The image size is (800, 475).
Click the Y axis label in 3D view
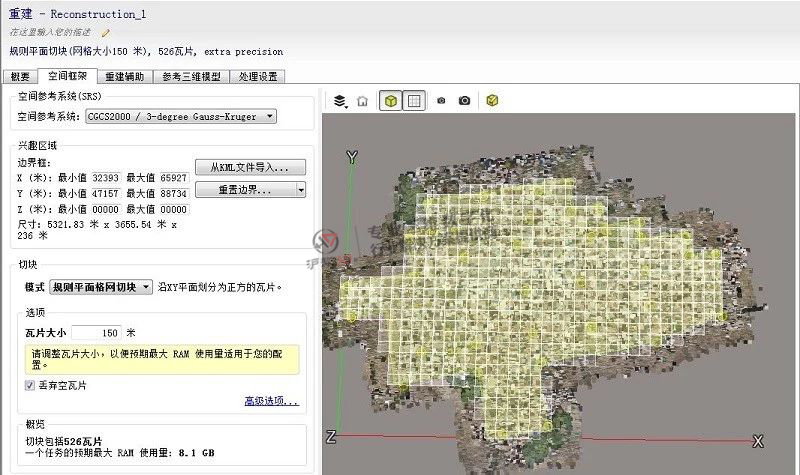click(x=352, y=157)
